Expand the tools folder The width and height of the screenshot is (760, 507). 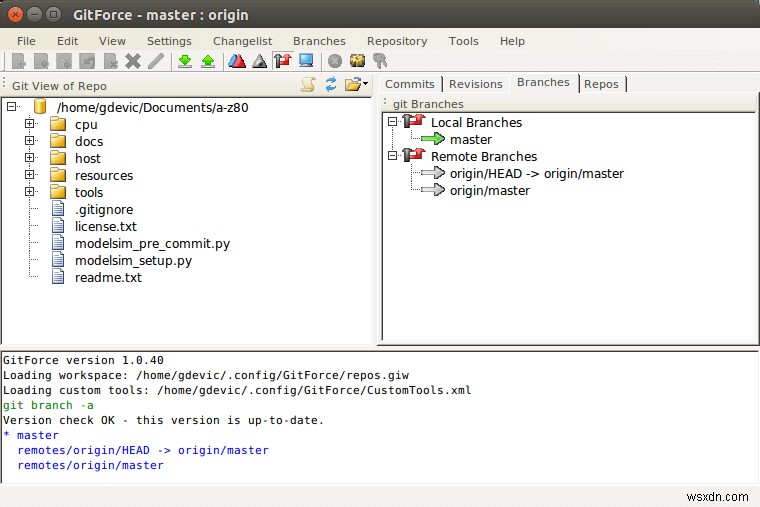point(30,191)
